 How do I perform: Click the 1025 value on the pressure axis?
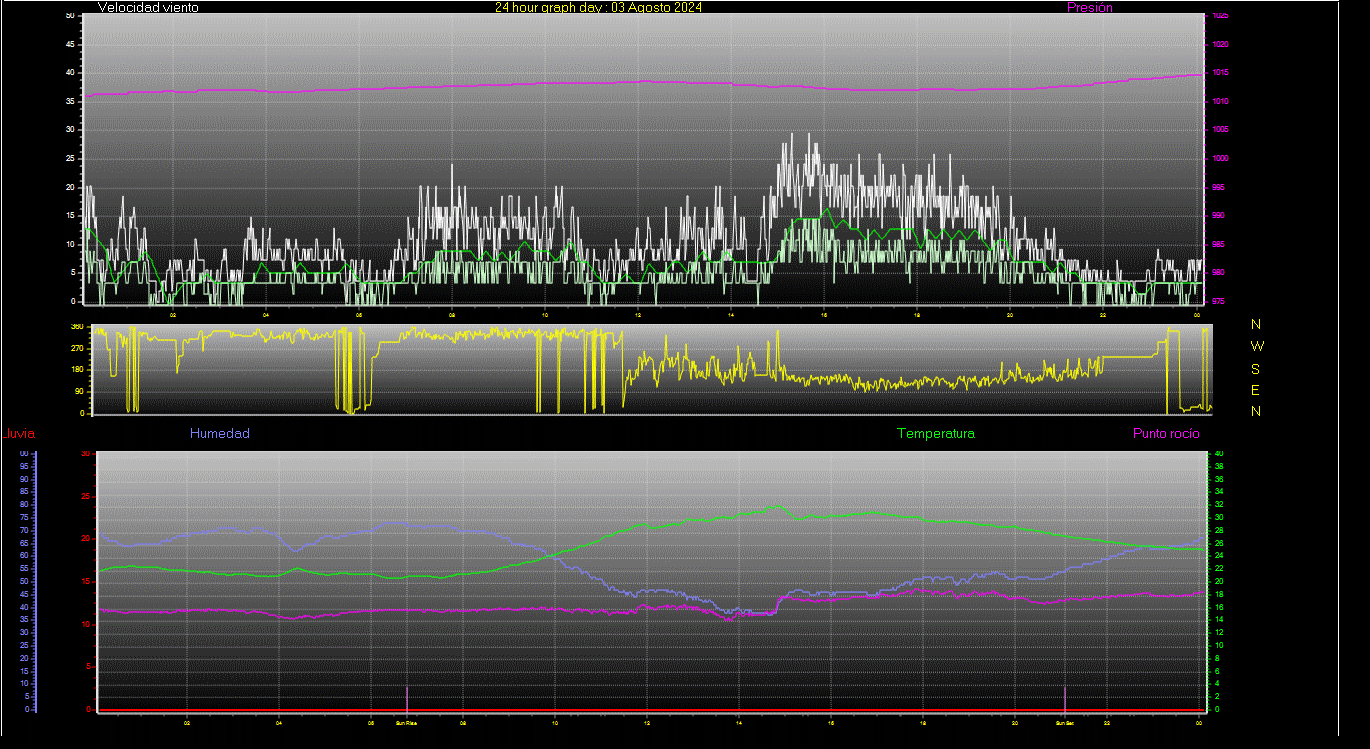click(x=1219, y=16)
